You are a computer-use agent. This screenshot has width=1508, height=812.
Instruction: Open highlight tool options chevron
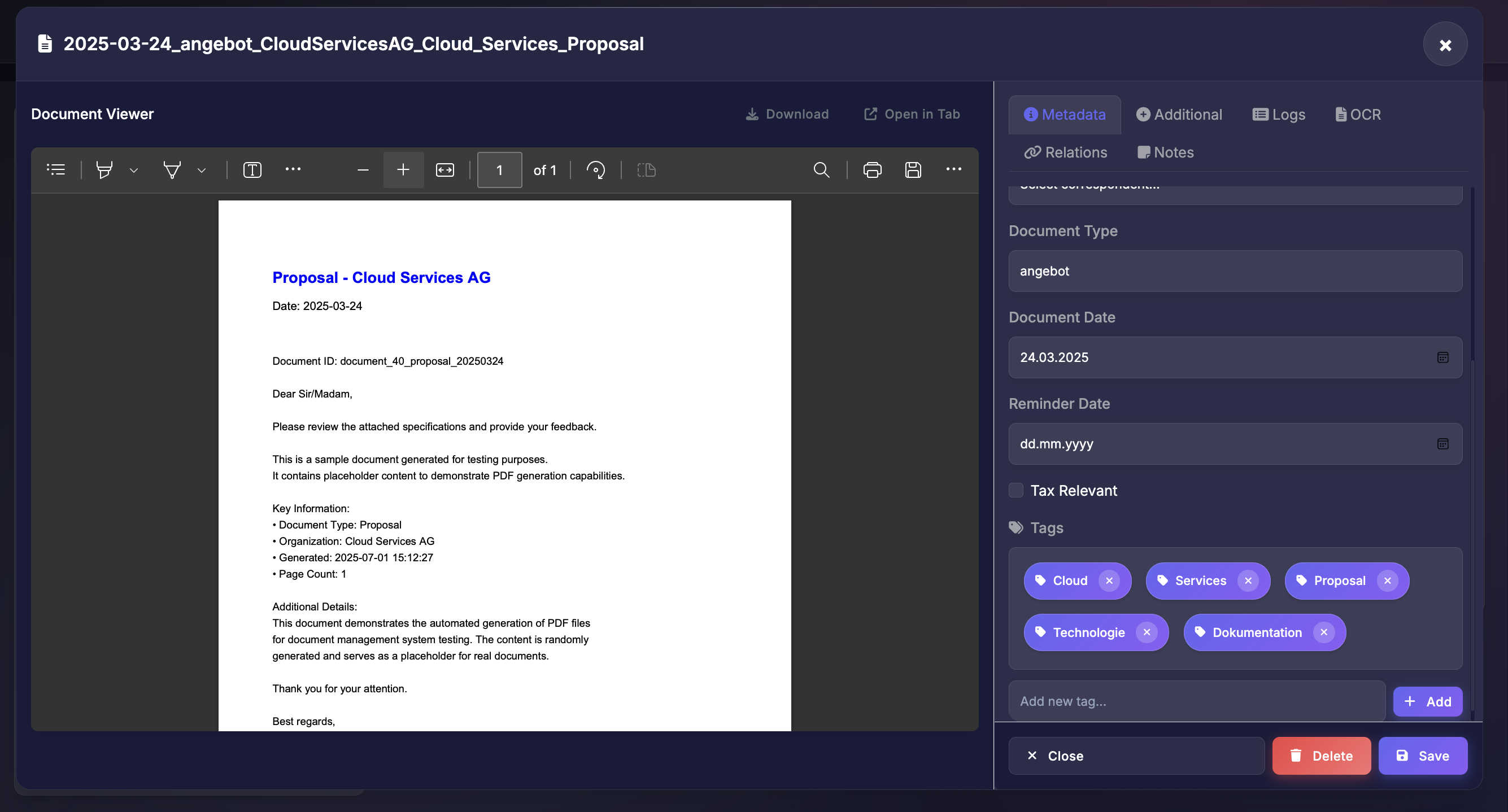click(134, 171)
